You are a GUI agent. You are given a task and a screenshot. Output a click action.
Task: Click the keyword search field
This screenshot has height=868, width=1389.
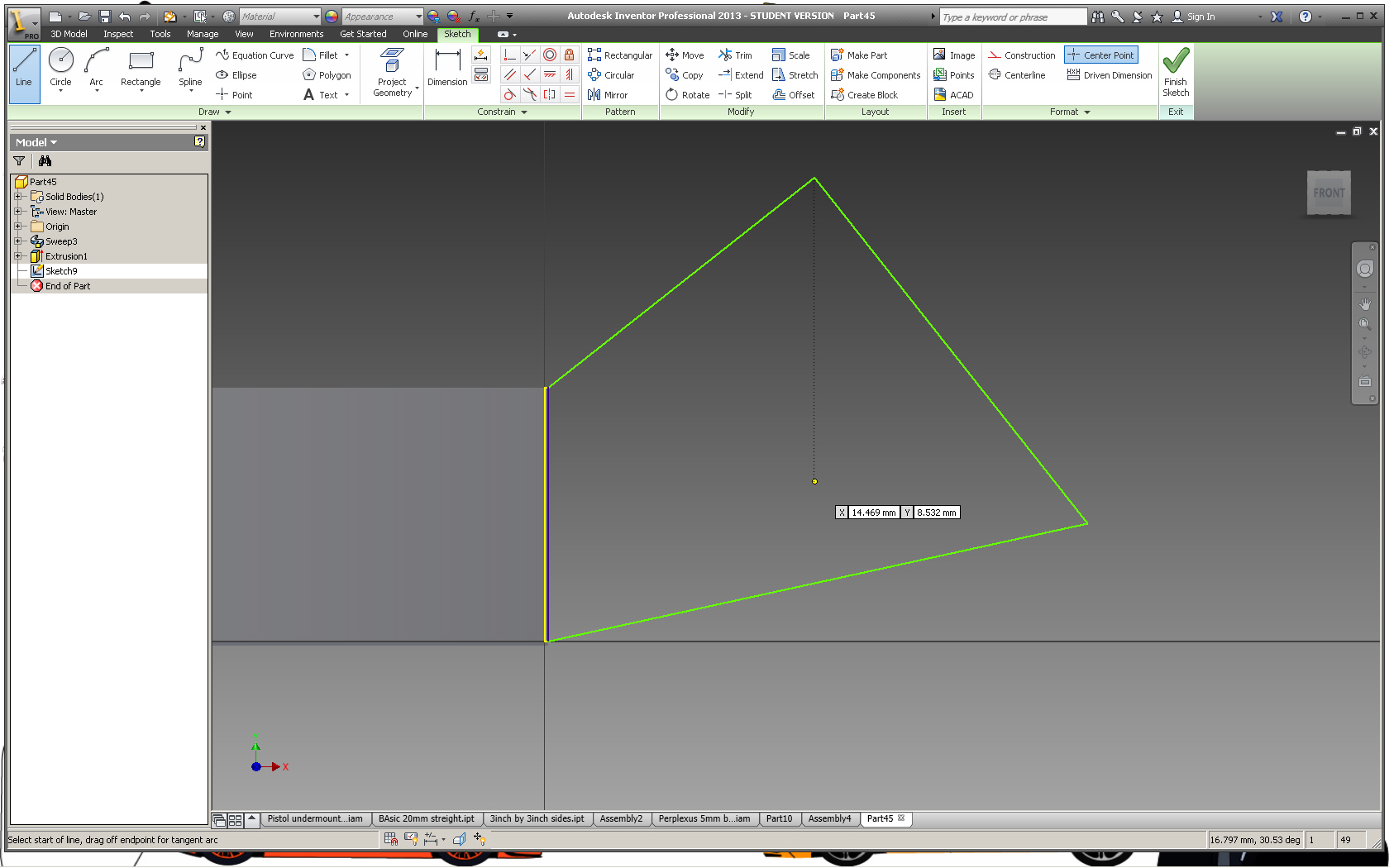coord(1014,17)
